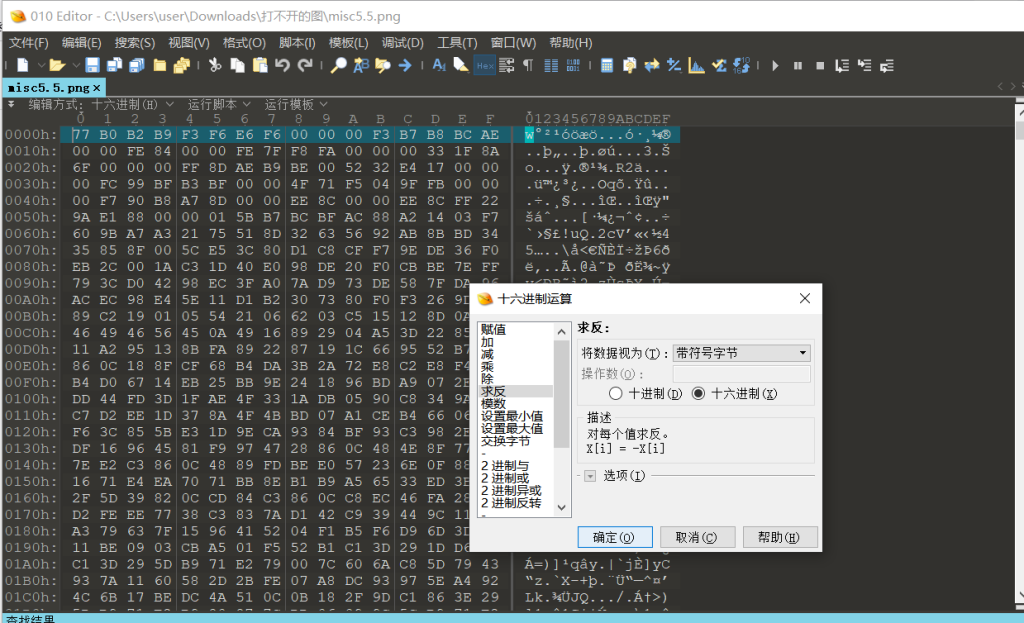Click the 确定 button

[614, 537]
